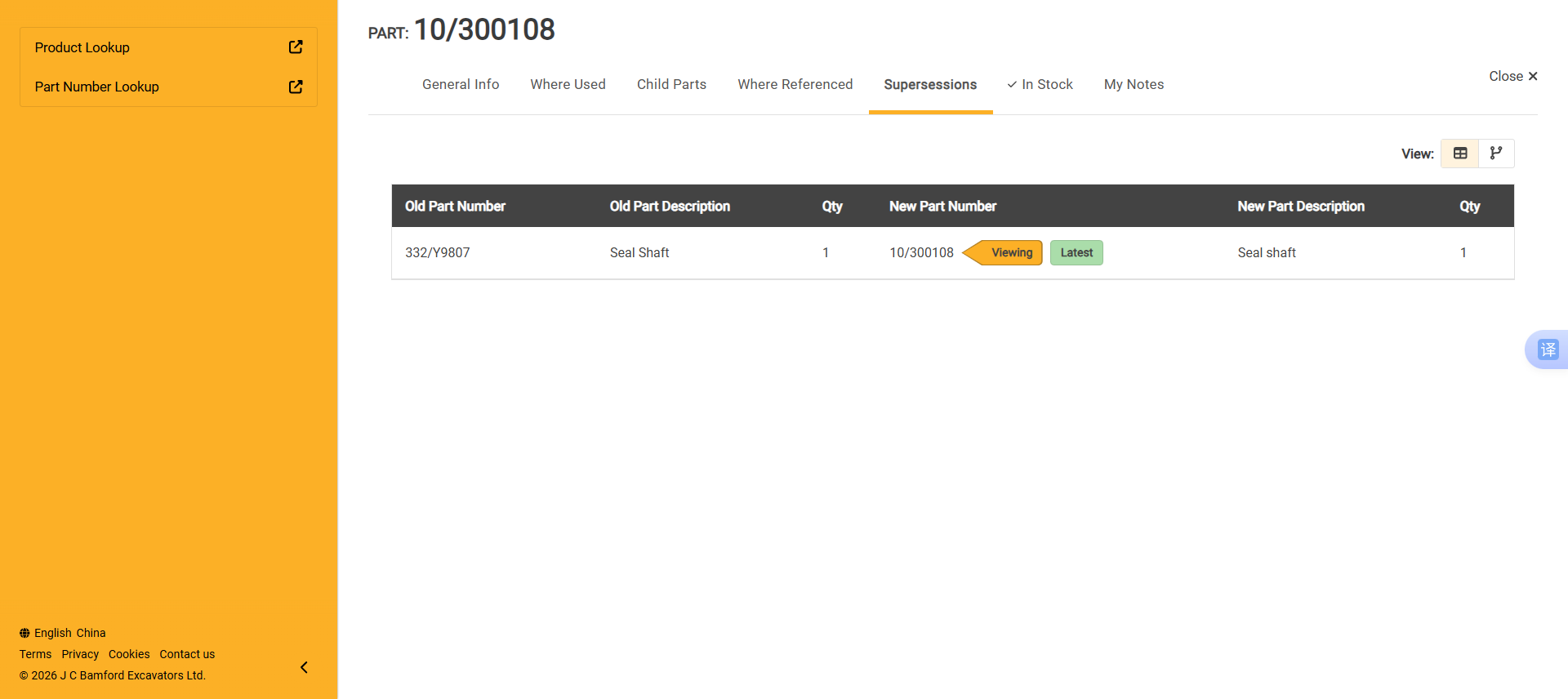The width and height of the screenshot is (1568, 699).
Task: Go to the My Notes tab
Action: [x=1134, y=84]
